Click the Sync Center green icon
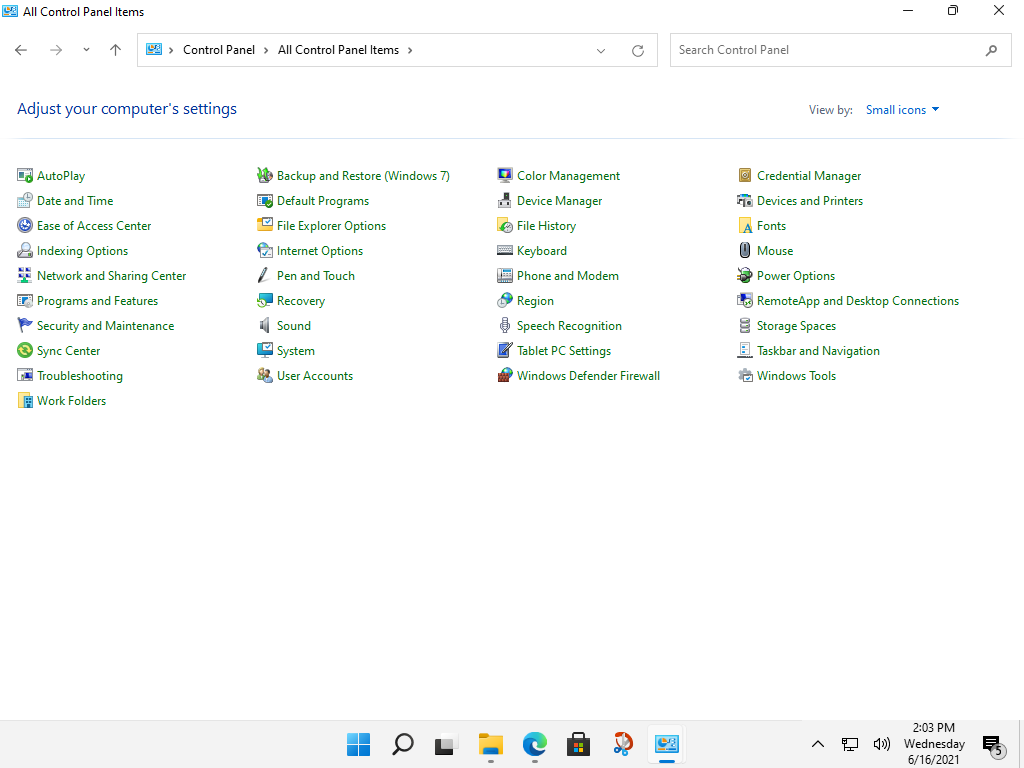 click(25, 351)
